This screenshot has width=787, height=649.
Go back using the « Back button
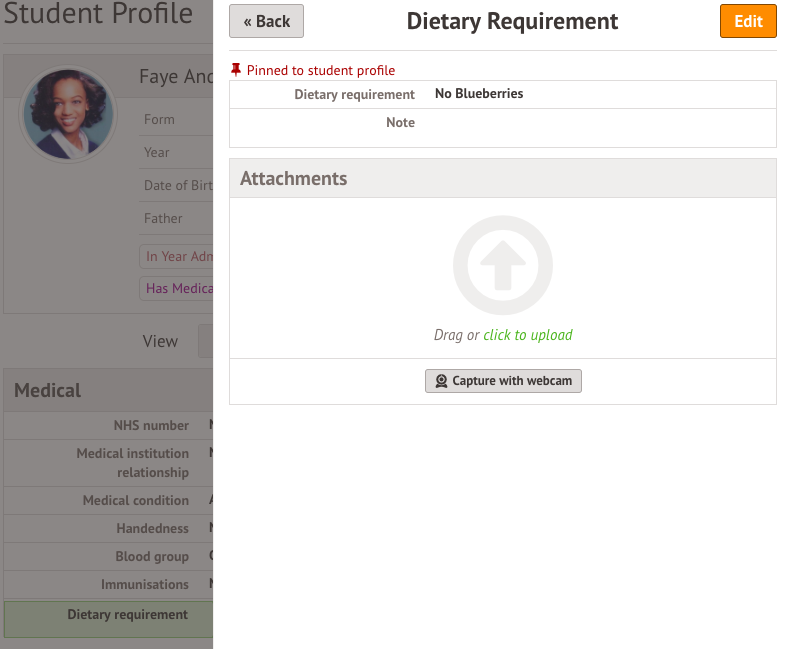(266, 21)
